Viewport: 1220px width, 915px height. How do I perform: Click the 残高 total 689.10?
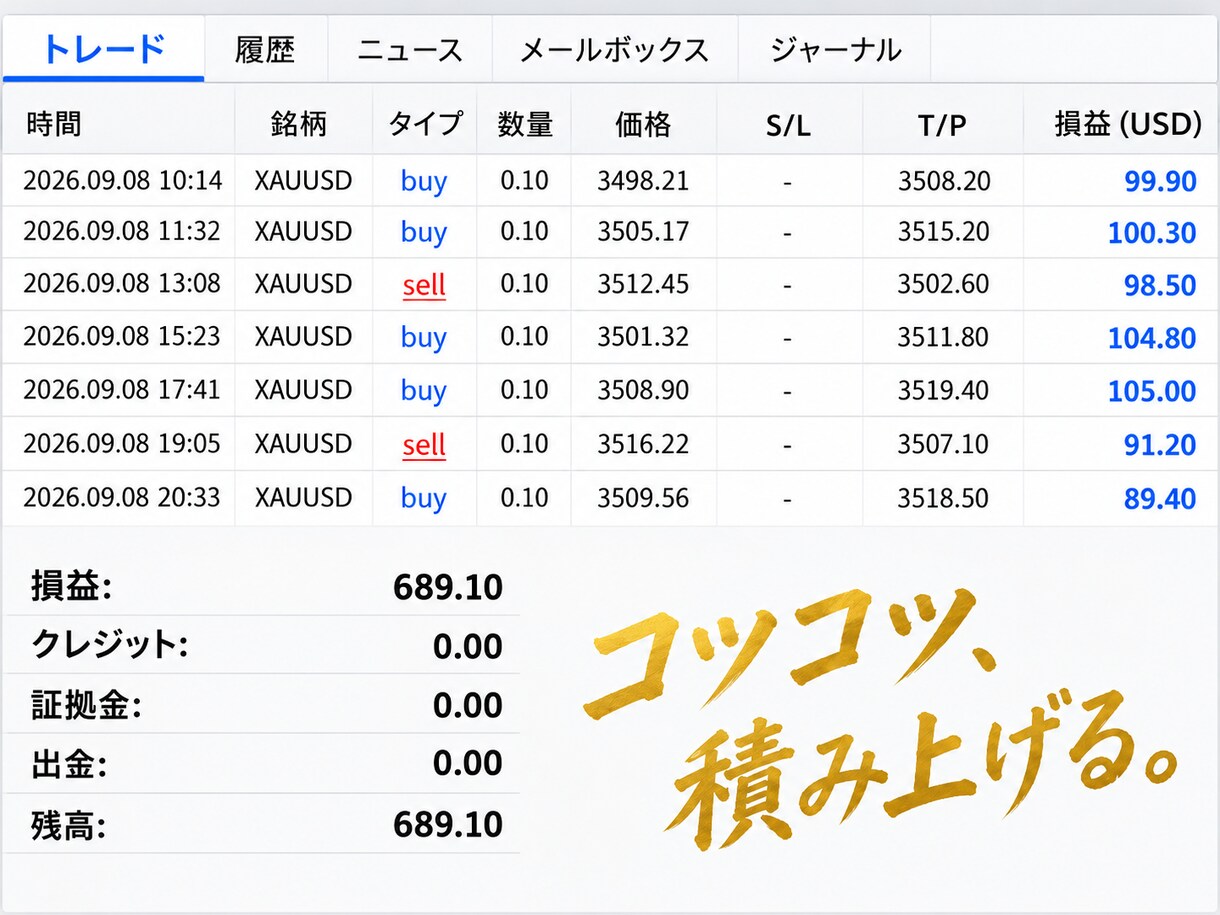click(448, 825)
